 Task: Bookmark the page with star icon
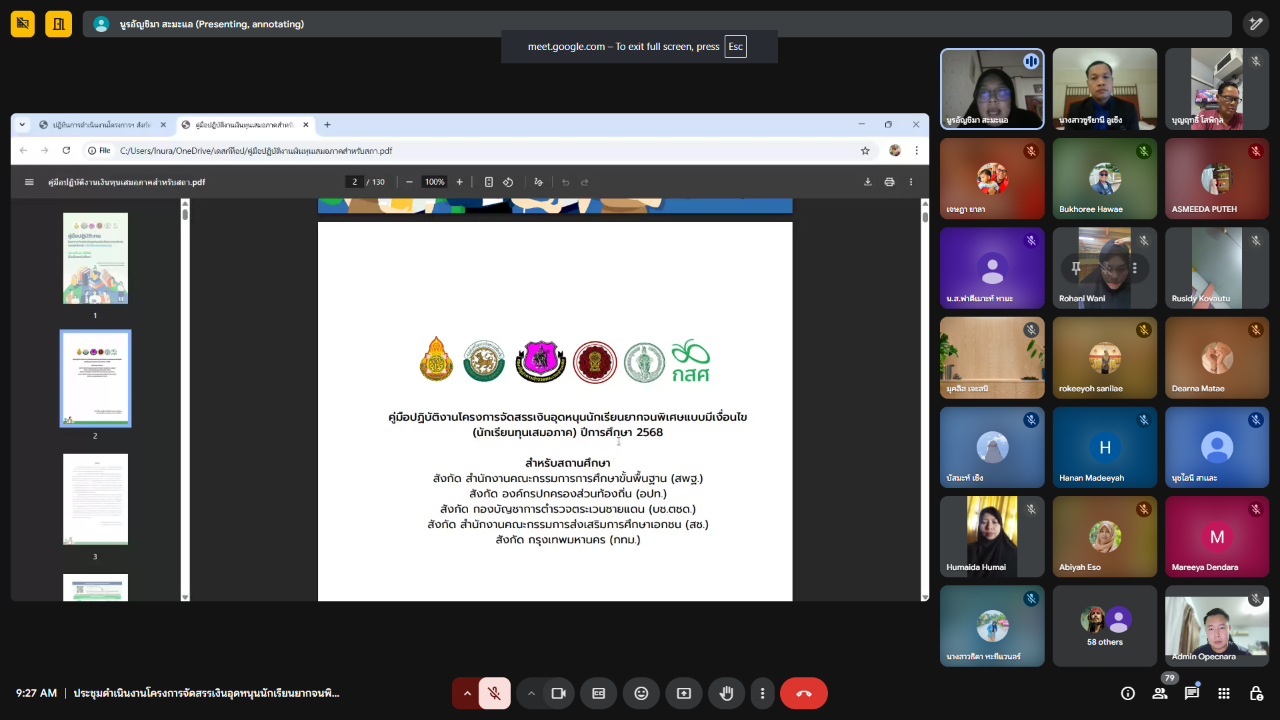tap(865, 150)
